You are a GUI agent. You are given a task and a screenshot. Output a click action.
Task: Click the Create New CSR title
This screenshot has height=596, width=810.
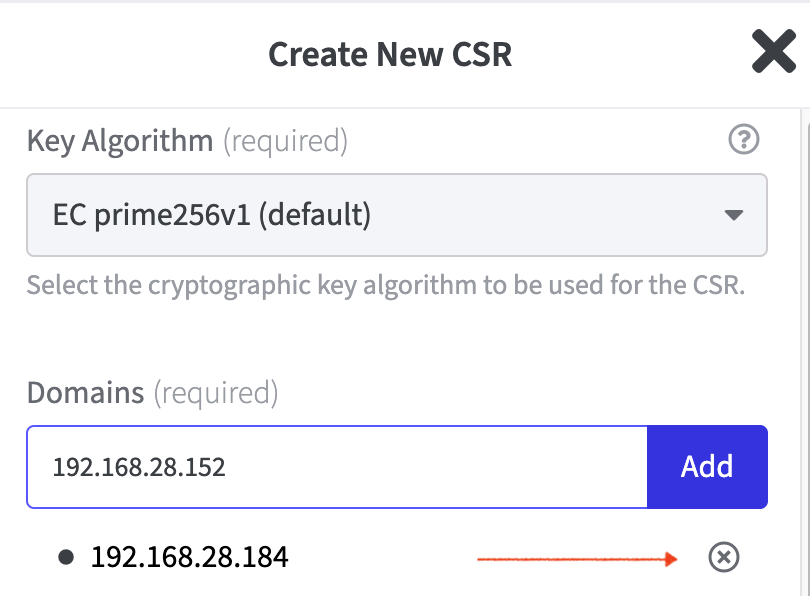pyautogui.click(x=390, y=53)
